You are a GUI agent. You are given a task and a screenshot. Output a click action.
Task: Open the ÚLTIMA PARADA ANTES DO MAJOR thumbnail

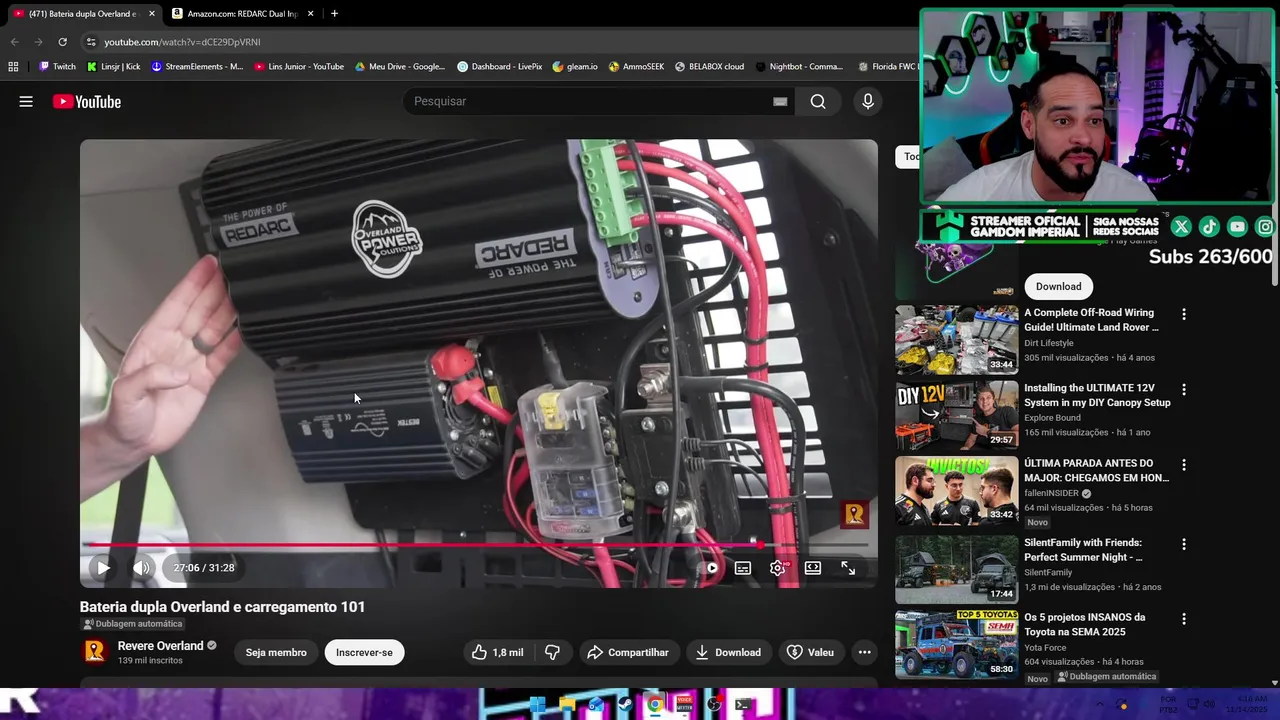(956, 491)
